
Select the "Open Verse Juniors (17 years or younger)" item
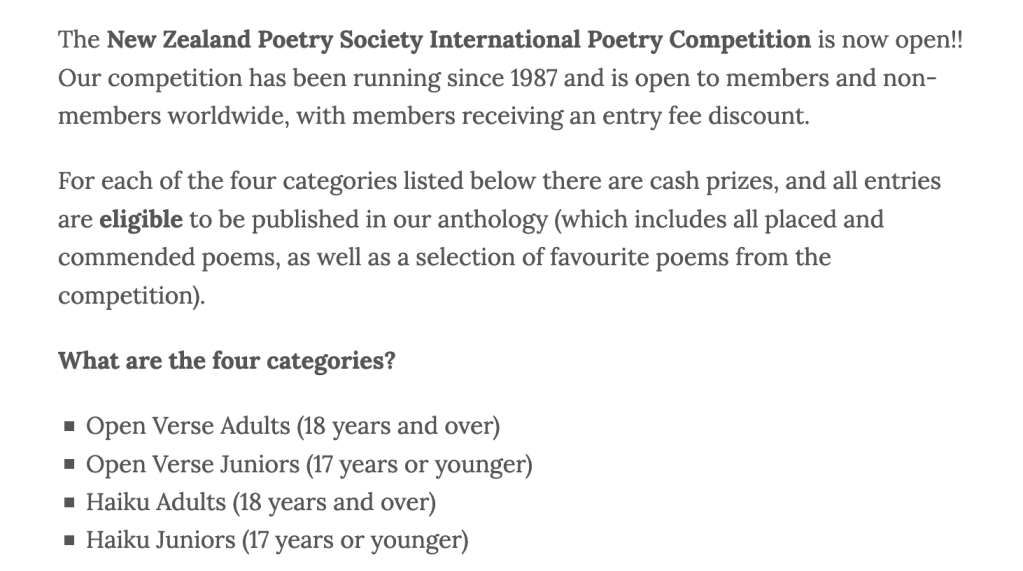(x=309, y=465)
